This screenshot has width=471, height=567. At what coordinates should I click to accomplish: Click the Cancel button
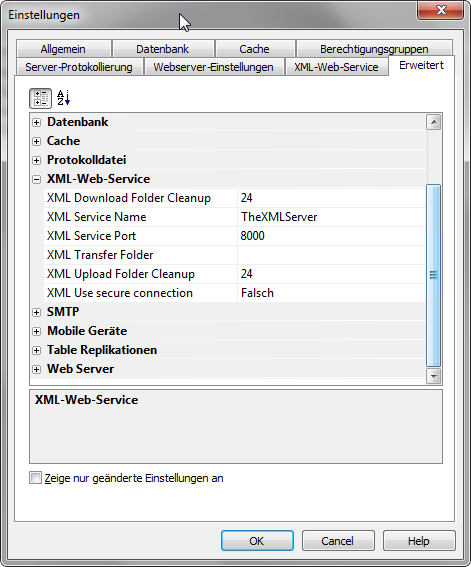click(x=338, y=541)
